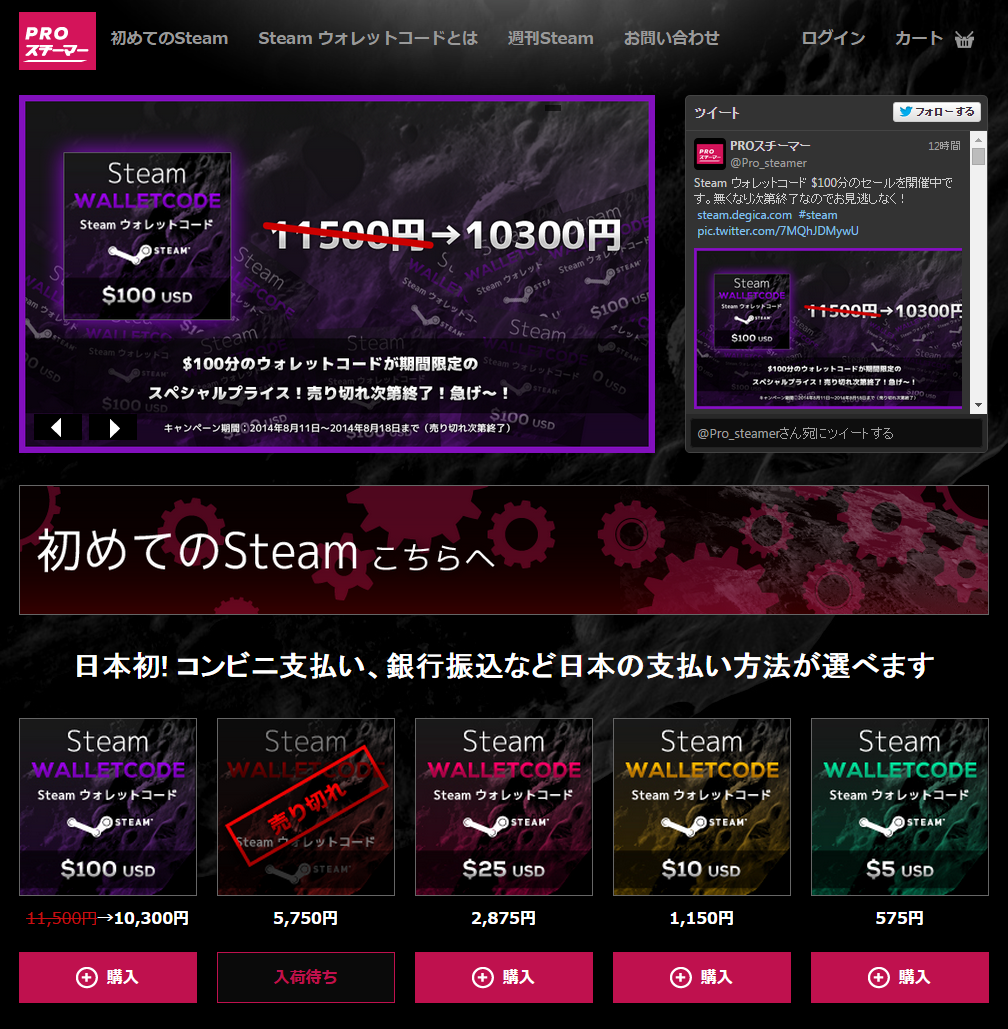
Task: Open the shopping cart basket icon
Action: pos(964,39)
